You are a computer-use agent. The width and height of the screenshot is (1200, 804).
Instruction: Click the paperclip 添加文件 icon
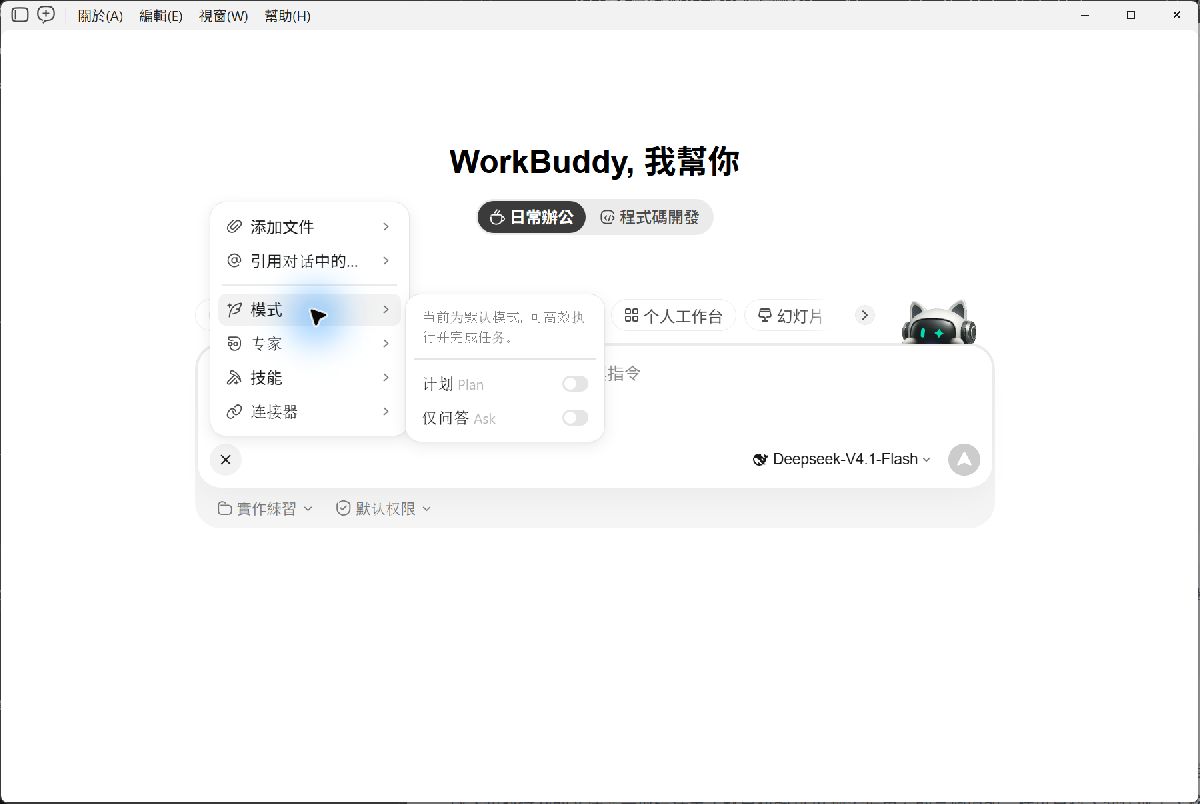[234, 227]
